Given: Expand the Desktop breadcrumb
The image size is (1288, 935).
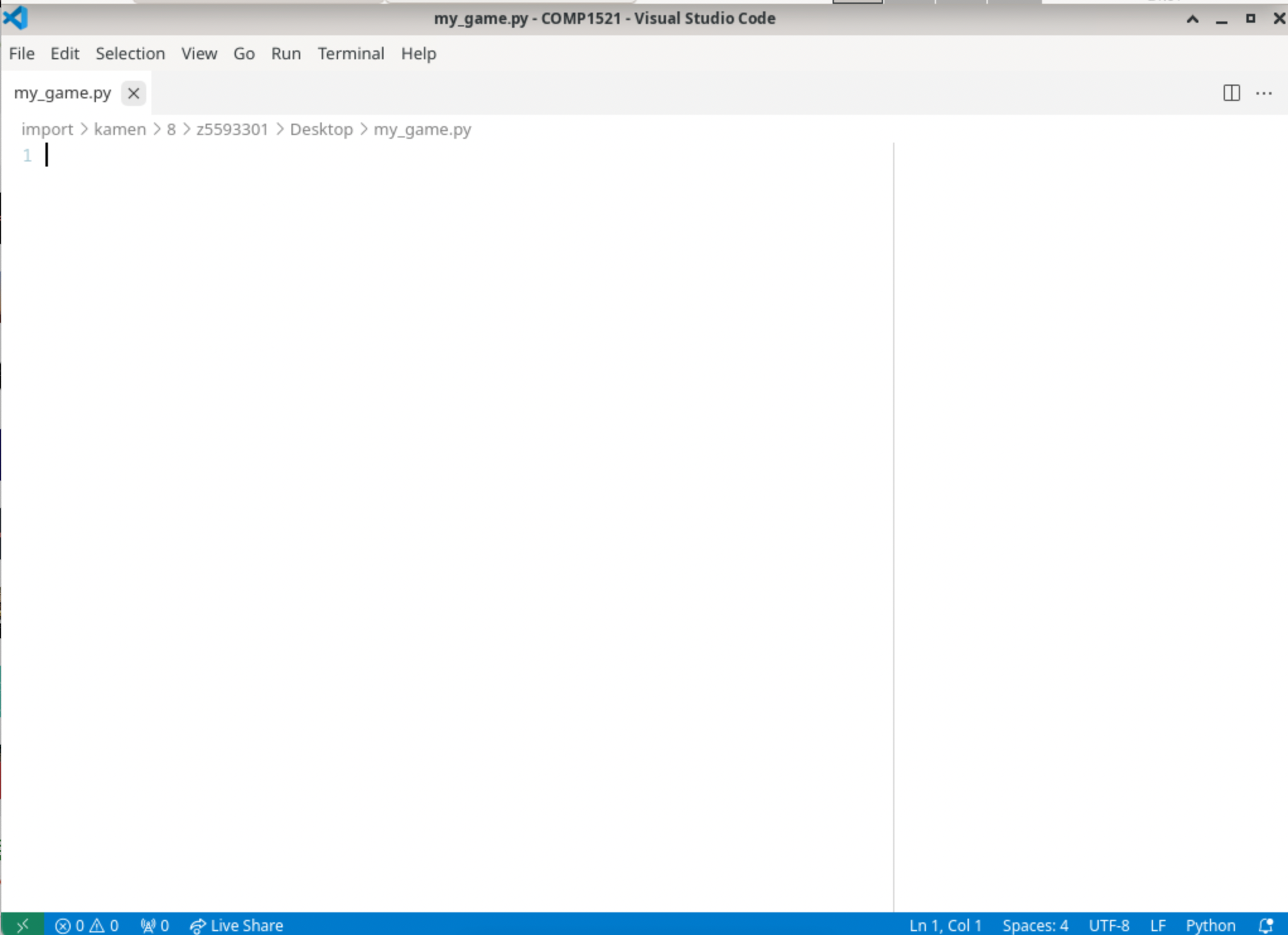Looking at the screenshot, I should 320,129.
